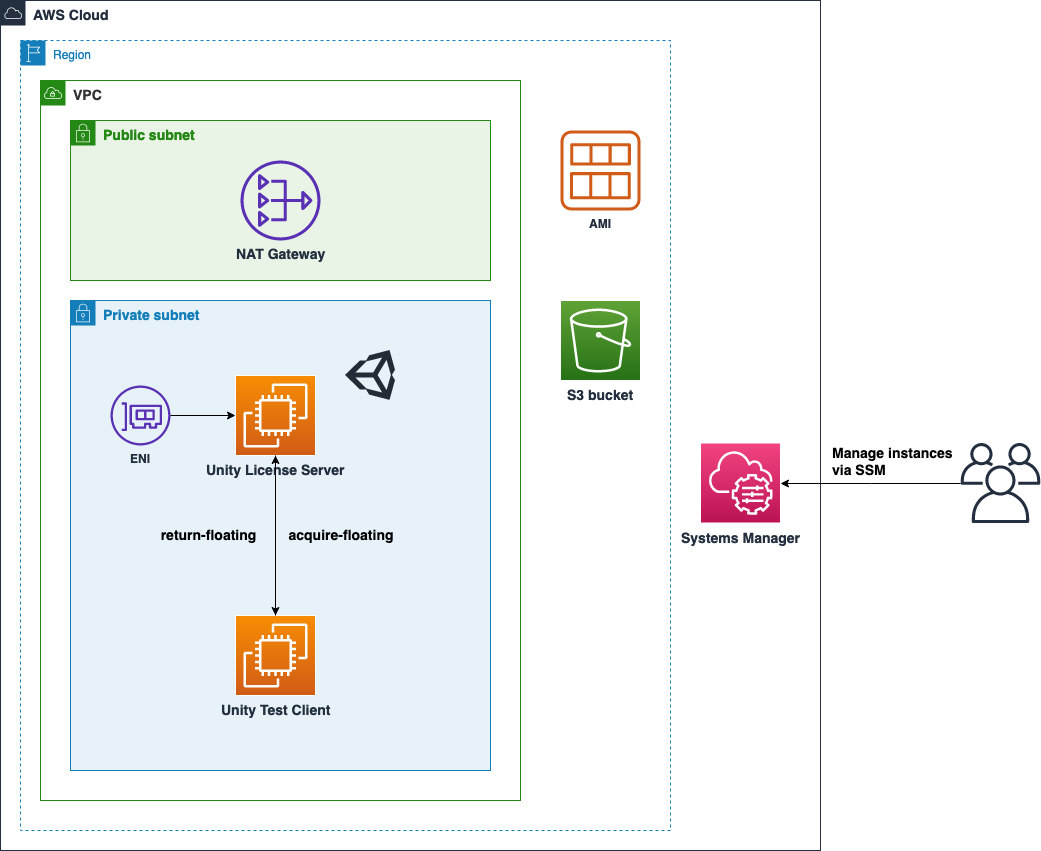
Task: Select the "acquire-floating" label
Action: tap(341, 535)
